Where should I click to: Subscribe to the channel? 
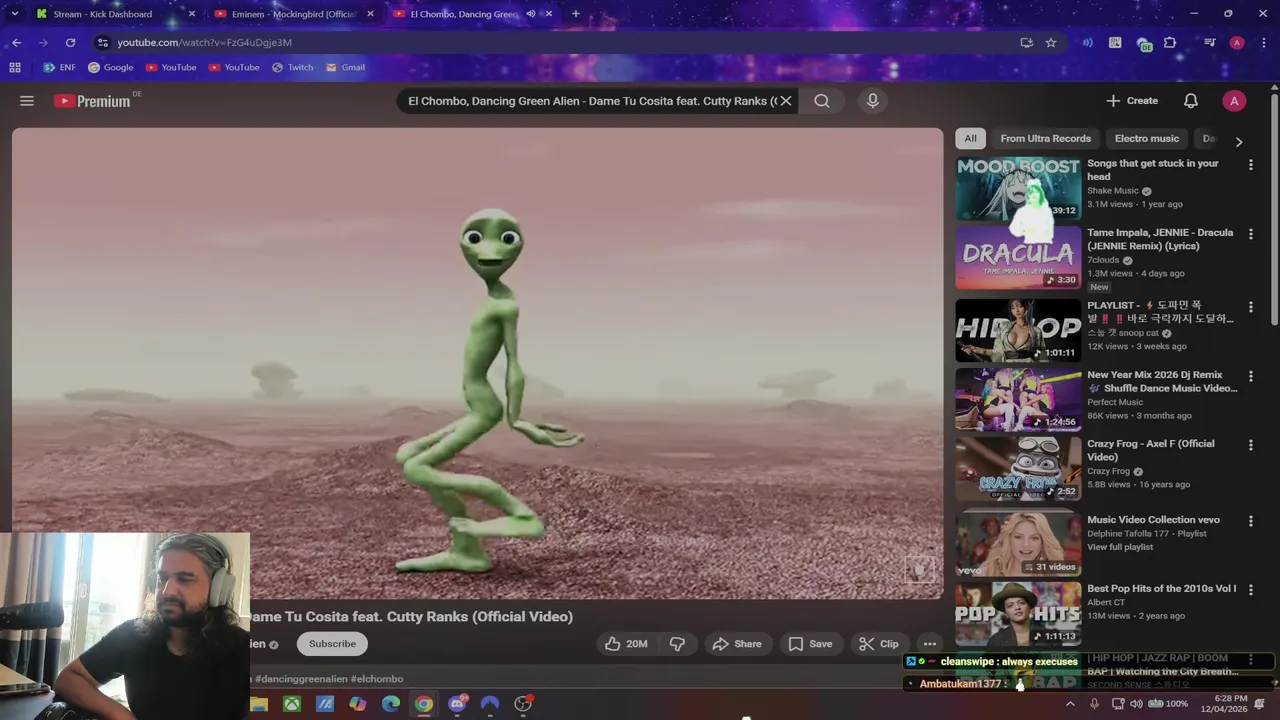click(332, 644)
